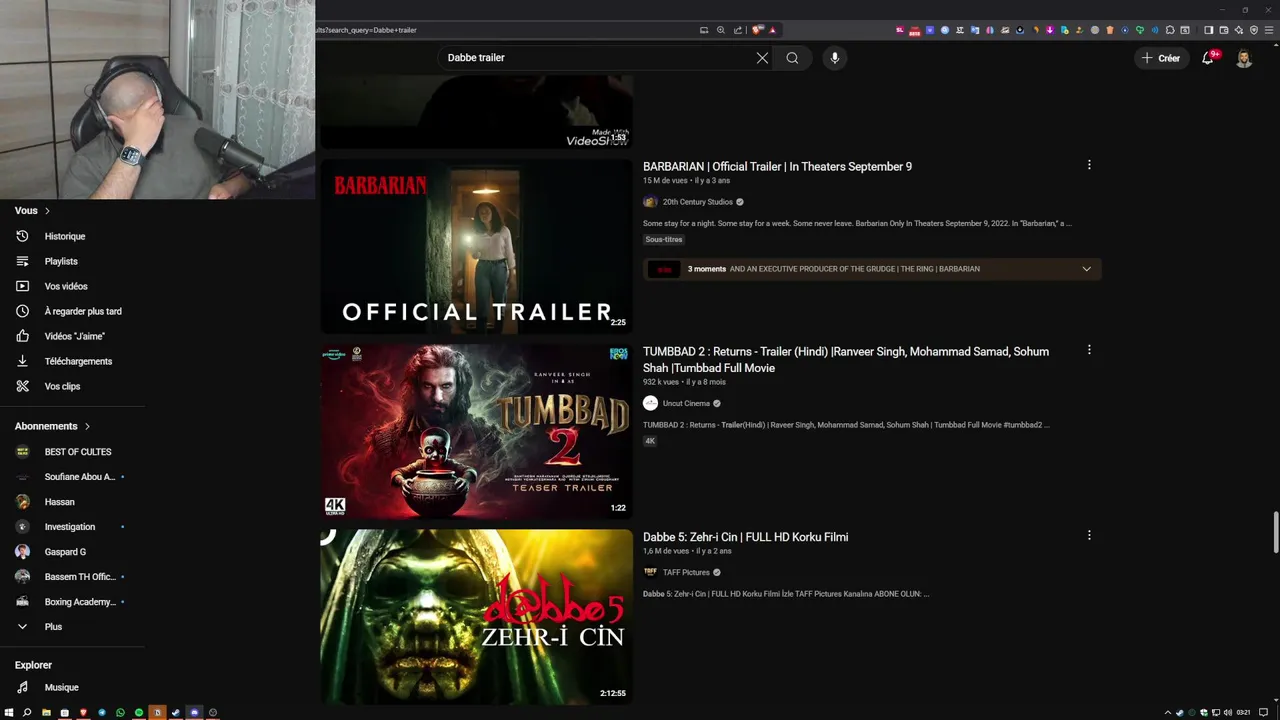Expand the 3 moments section of BARBARIAN

(x=1086, y=269)
